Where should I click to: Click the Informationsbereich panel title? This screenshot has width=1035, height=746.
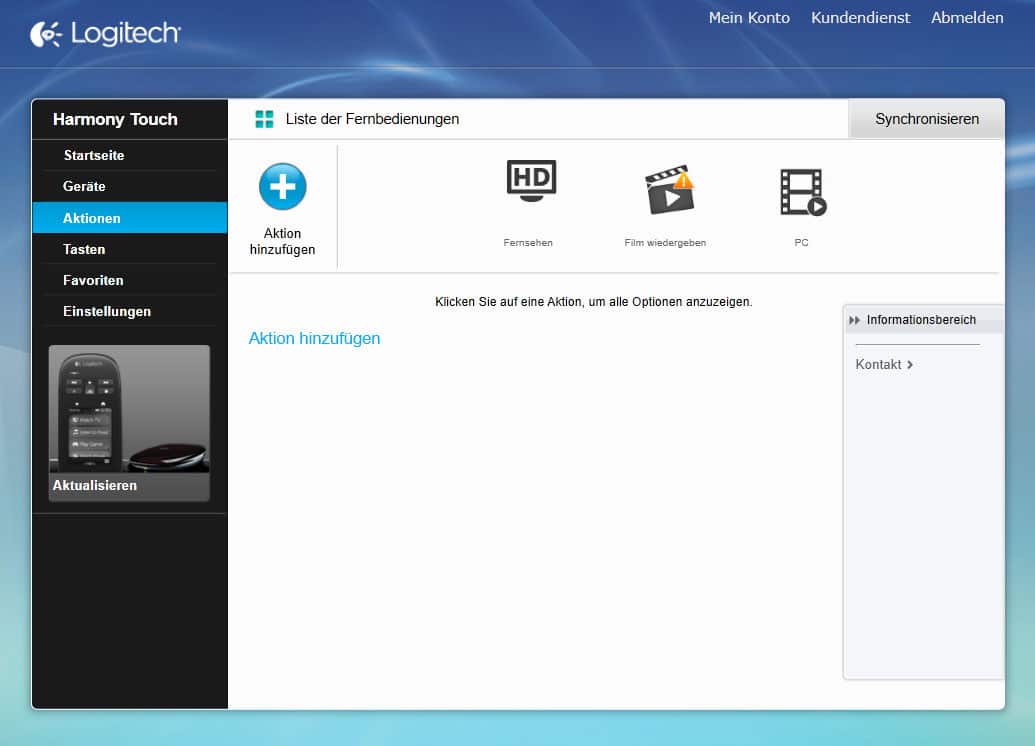(921, 320)
